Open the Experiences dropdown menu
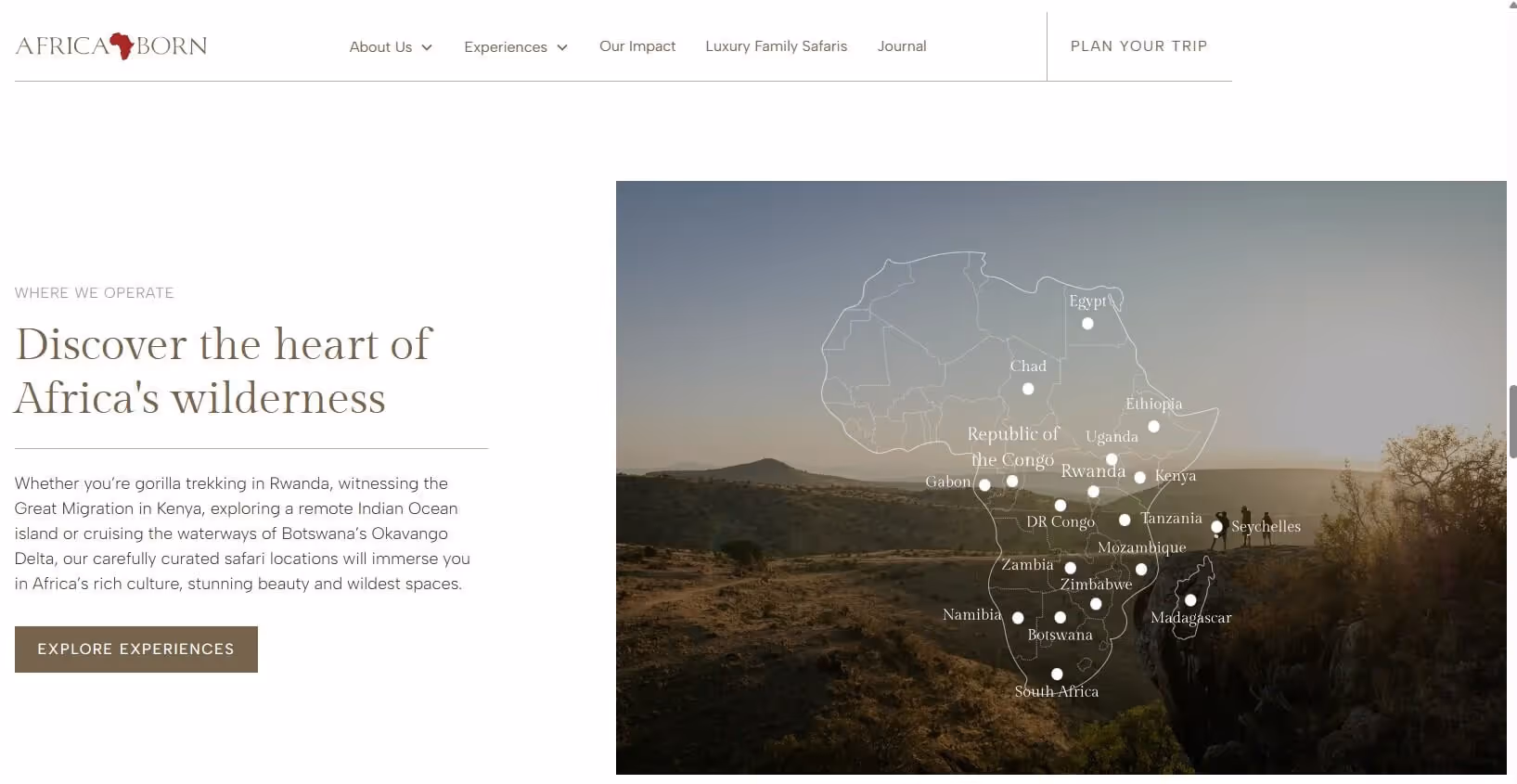Viewport: 1517px width, 784px height. click(506, 46)
